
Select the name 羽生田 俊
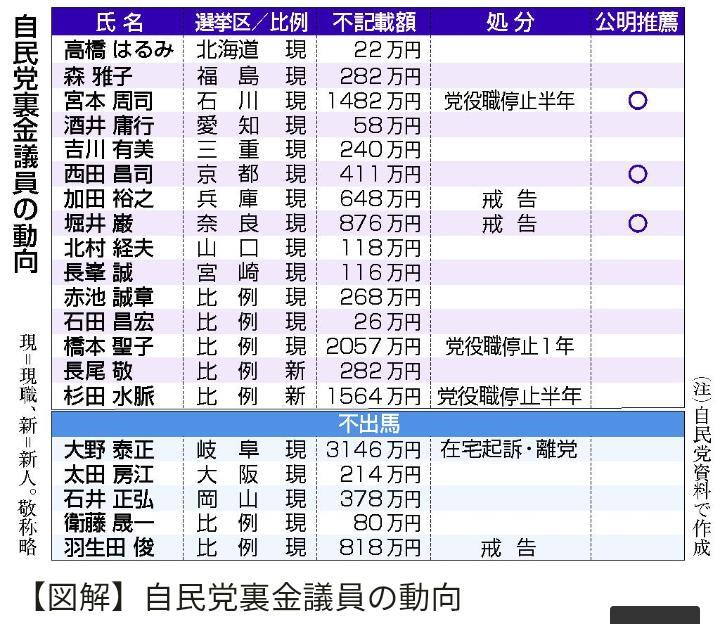coord(108,548)
